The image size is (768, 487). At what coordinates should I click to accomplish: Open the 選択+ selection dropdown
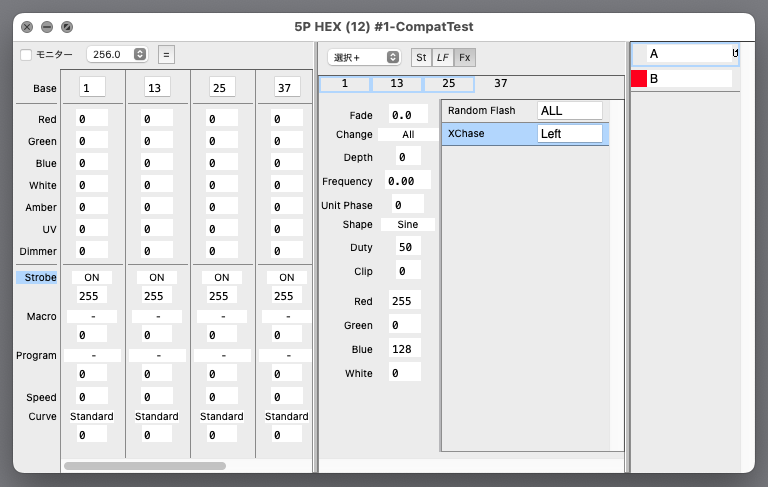tap(366, 58)
